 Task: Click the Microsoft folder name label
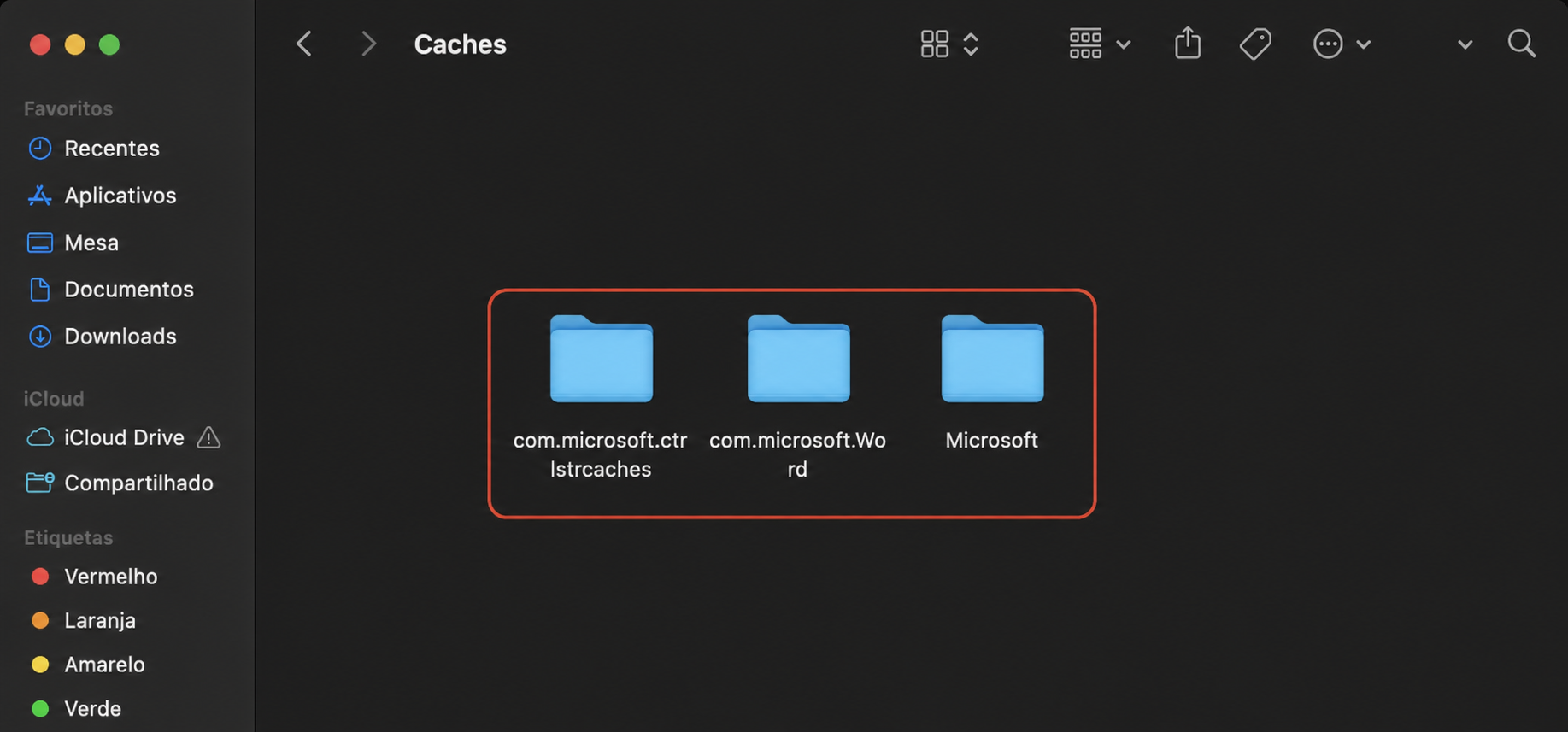point(991,440)
